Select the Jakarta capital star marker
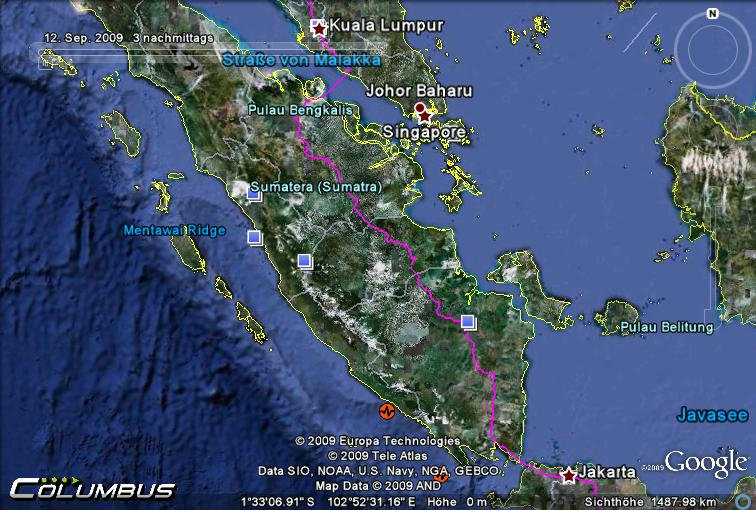This screenshot has height=510, width=756. click(x=569, y=475)
